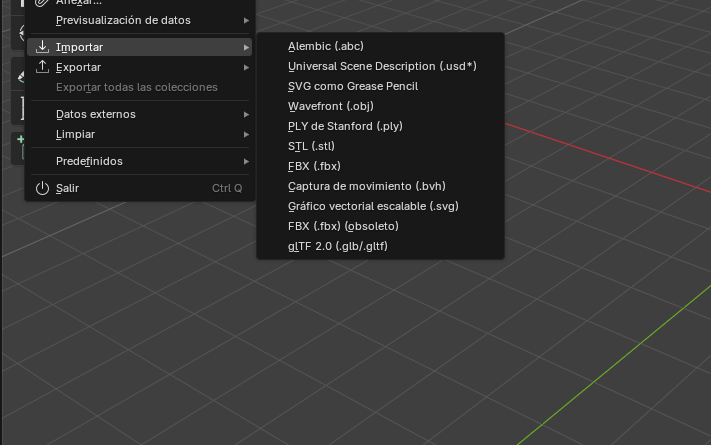711x445 pixels.
Task: Click the arrow beside Datos externos
Action: click(246, 114)
